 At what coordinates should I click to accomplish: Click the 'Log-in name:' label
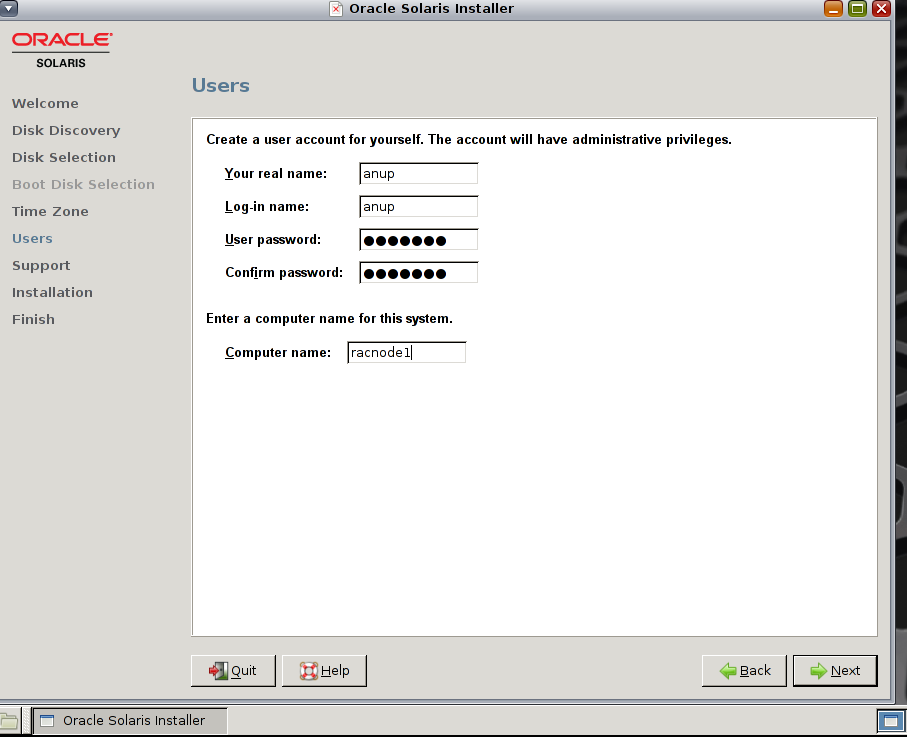click(267, 207)
